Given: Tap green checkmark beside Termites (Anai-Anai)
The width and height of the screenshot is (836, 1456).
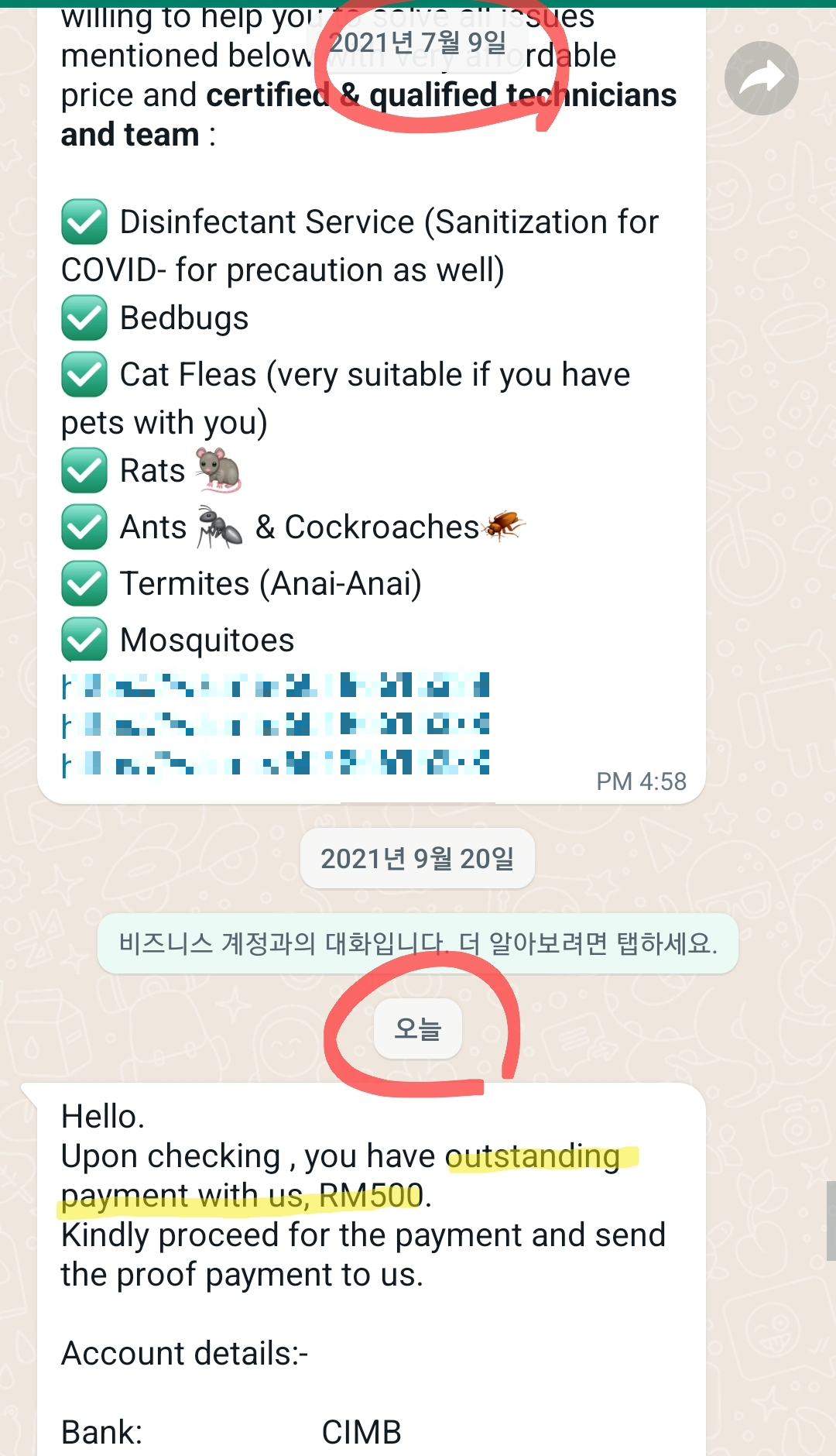Looking at the screenshot, I should (84, 583).
